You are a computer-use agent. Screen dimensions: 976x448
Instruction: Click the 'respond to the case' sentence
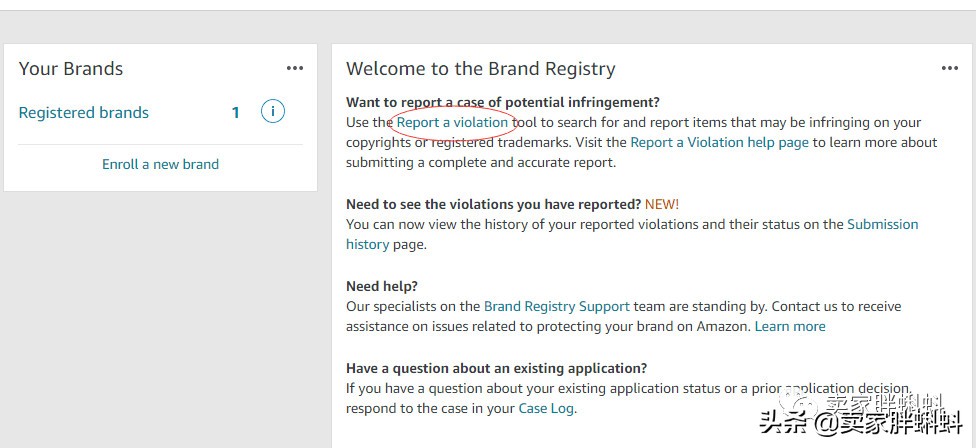click(x=430, y=408)
